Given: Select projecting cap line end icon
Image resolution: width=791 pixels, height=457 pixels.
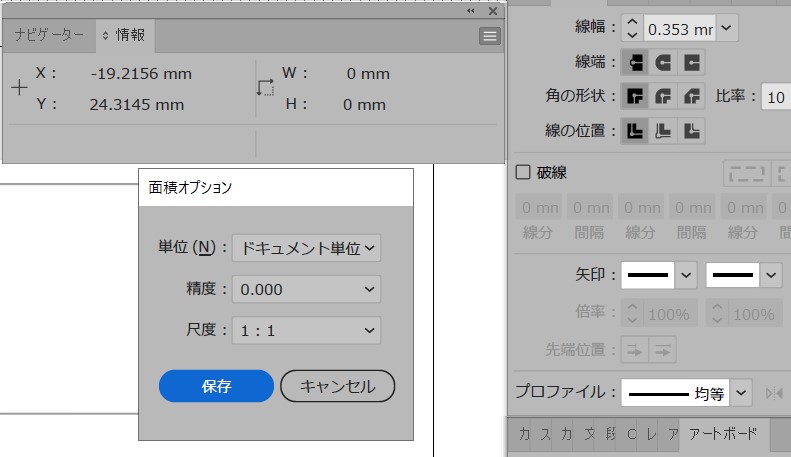Looking at the screenshot, I should [691, 63].
